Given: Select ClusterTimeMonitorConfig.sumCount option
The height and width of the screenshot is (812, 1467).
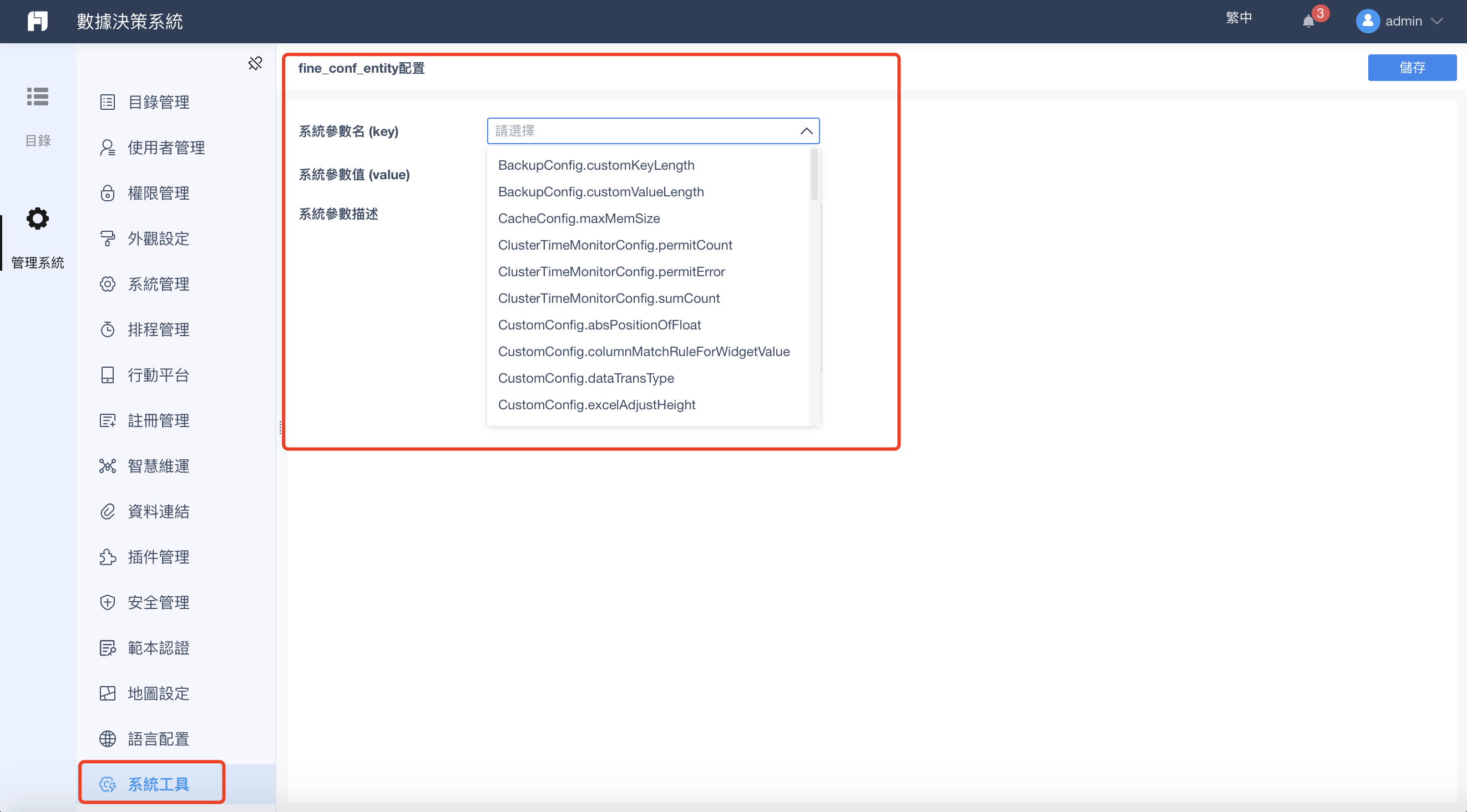Looking at the screenshot, I should click(648, 298).
